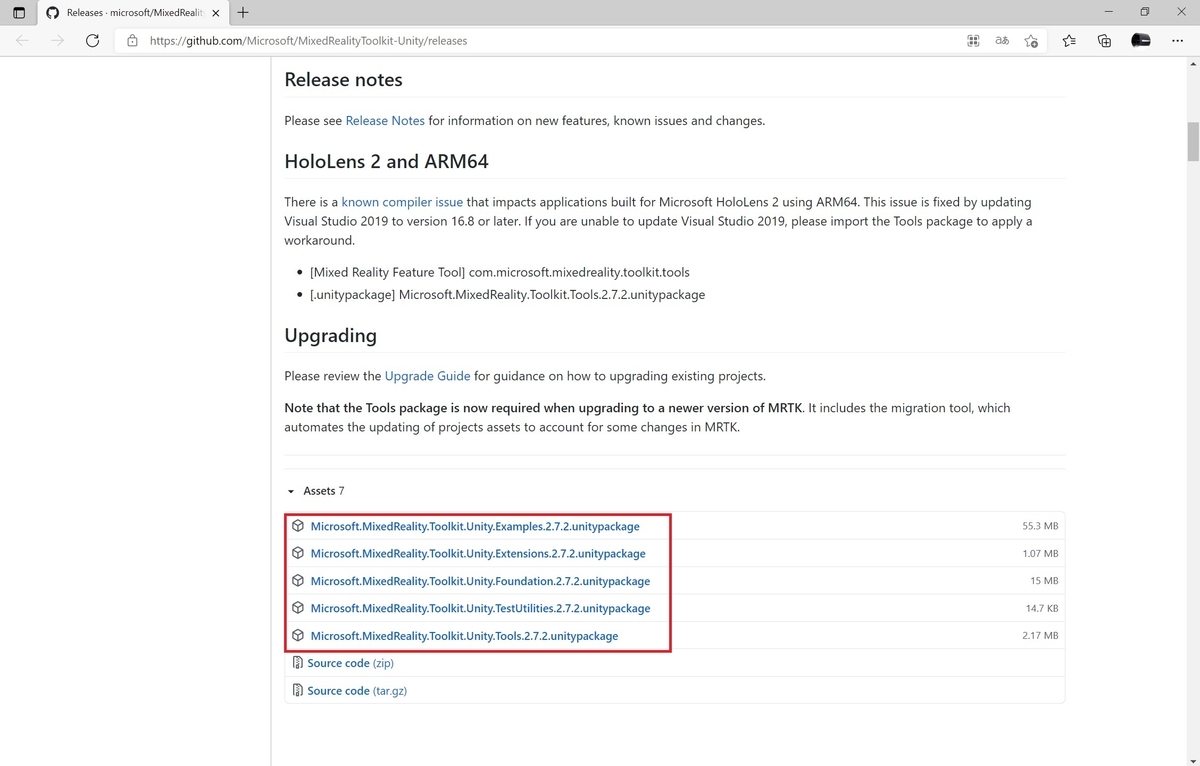
Task: Click the 15 MB file size
Action: (1044, 581)
